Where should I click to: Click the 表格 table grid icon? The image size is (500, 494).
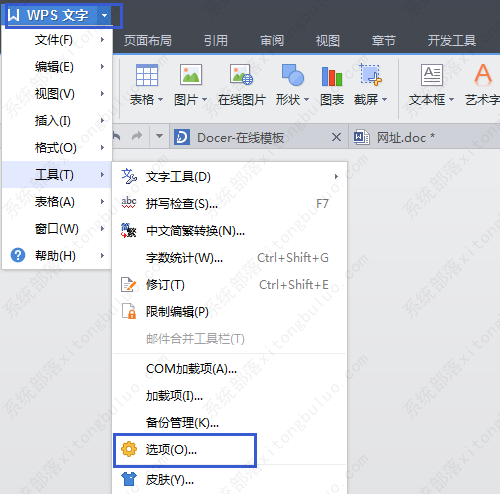[x=147, y=75]
